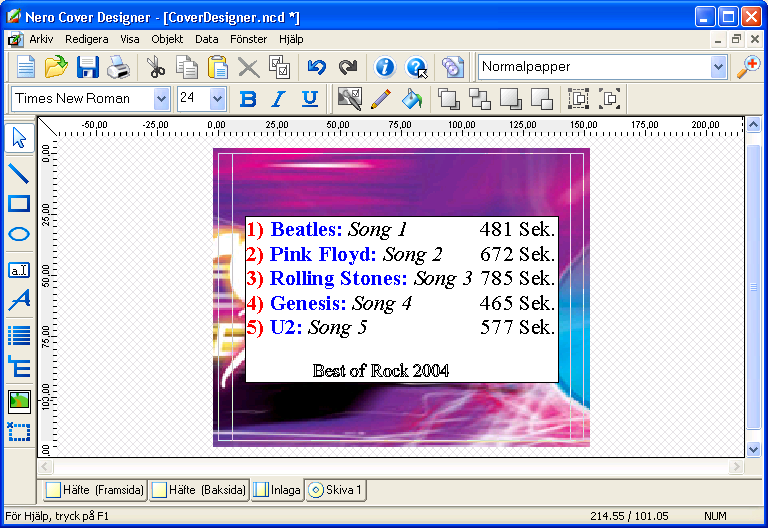Select the rectangle tool

19,204
